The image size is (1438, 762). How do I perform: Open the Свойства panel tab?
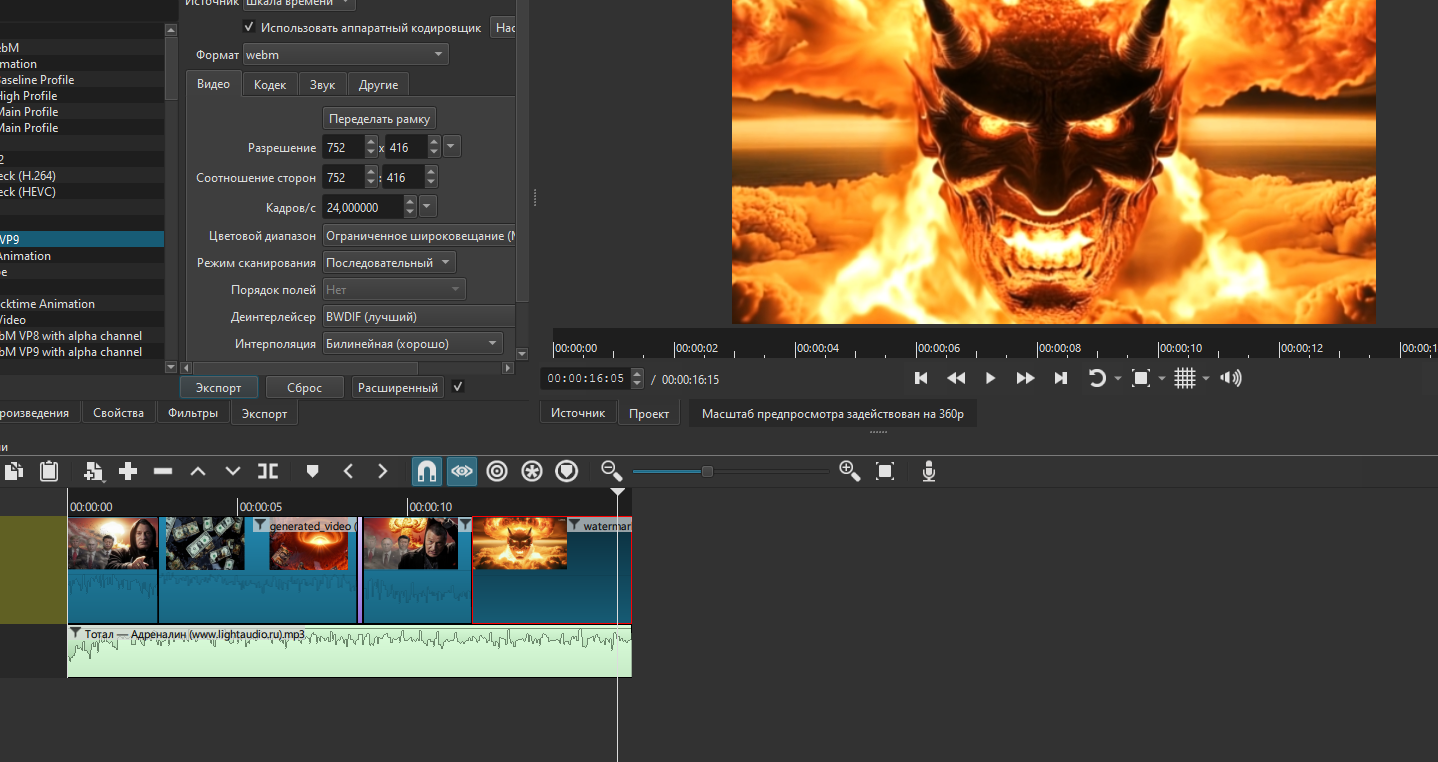coord(118,413)
